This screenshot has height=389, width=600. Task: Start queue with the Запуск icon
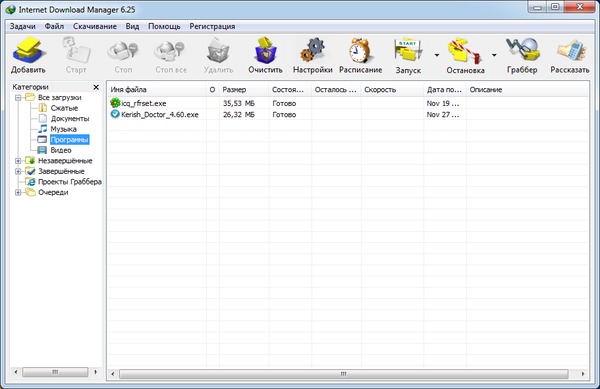408,50
